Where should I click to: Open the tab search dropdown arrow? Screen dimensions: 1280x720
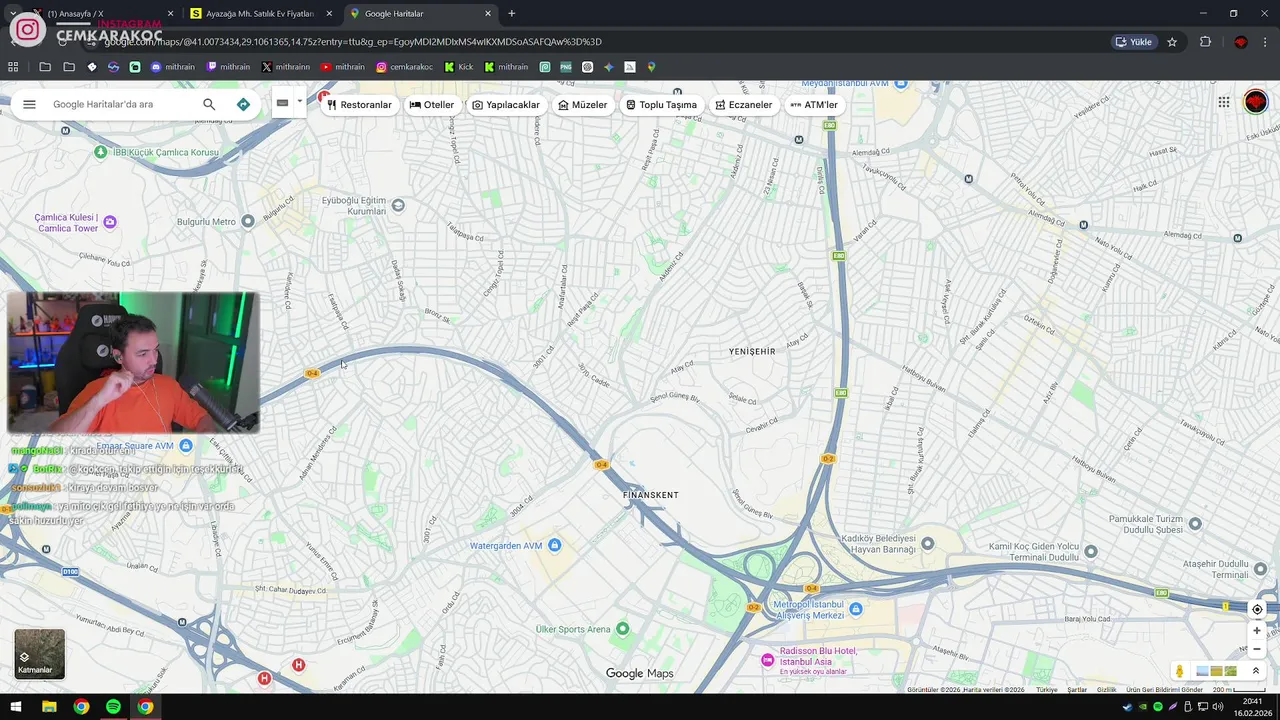click(x=13, y=13)
